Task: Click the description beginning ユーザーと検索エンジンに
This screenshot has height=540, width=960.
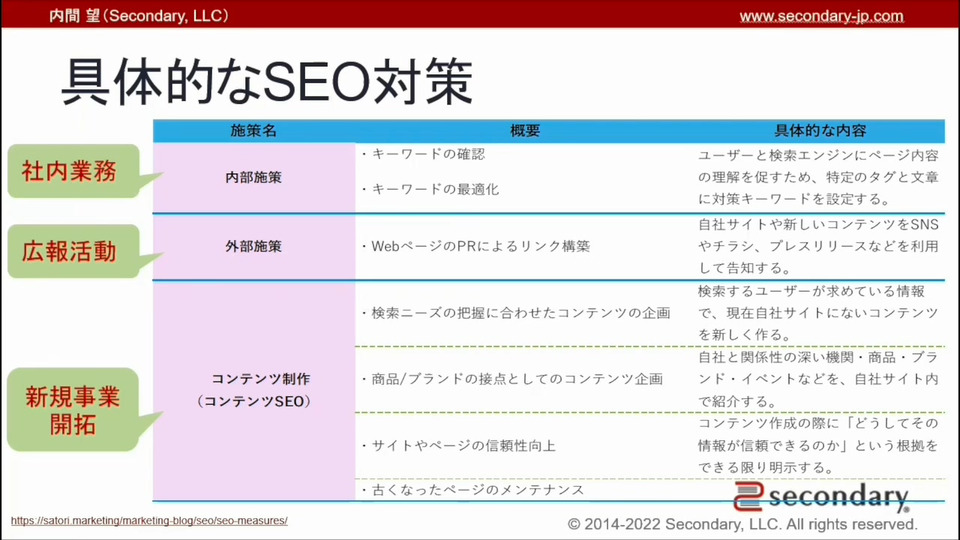Action: pyautogui.click(x=818, y=177)
